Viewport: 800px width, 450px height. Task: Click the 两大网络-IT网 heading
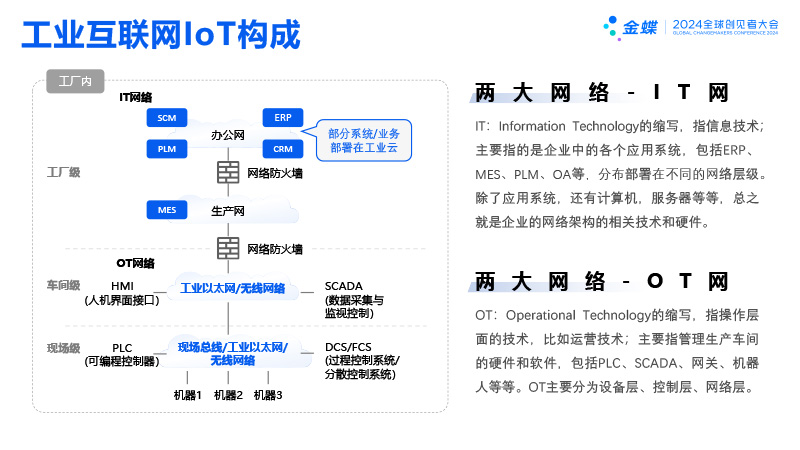click(602, 94)
